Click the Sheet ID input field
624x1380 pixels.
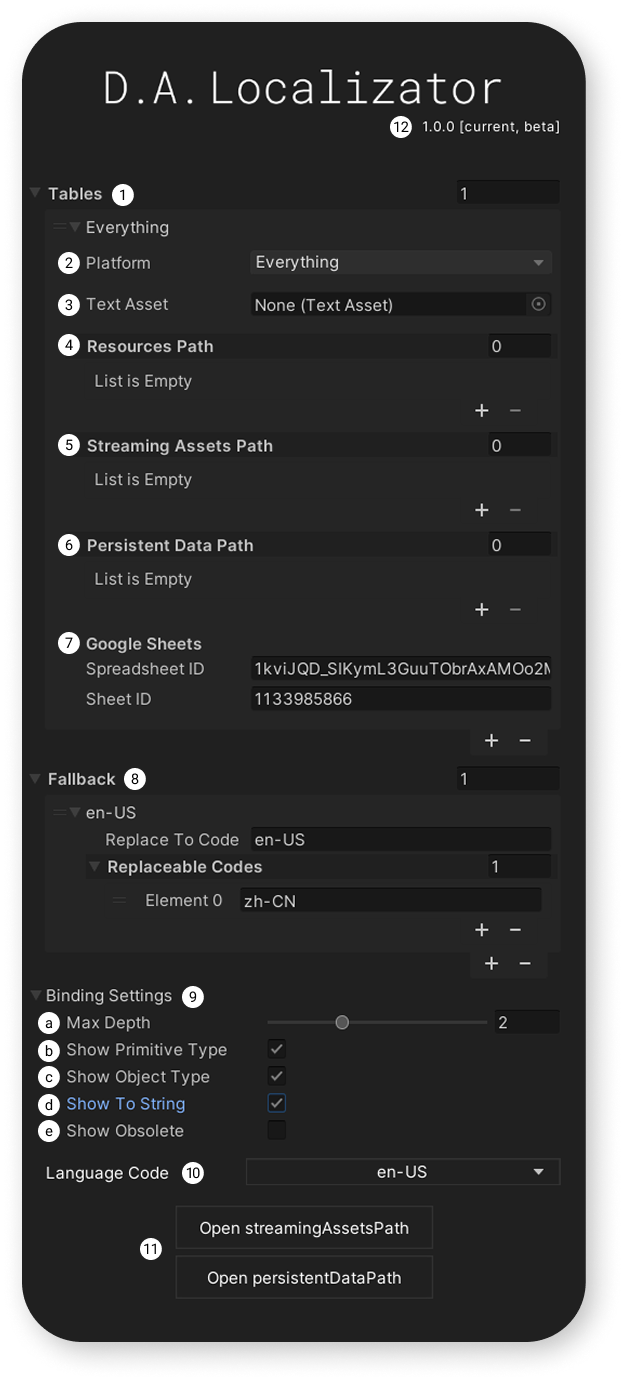pos(401,699)
